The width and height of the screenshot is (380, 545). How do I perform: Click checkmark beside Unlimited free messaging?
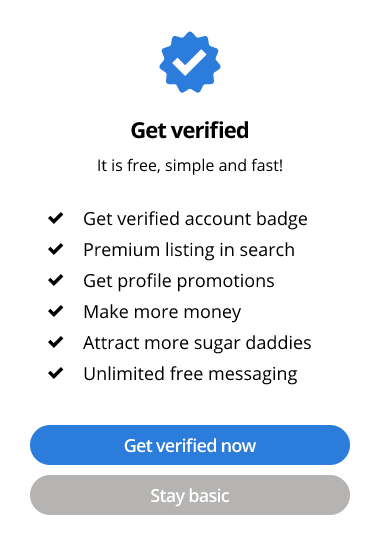coord(56,373)
